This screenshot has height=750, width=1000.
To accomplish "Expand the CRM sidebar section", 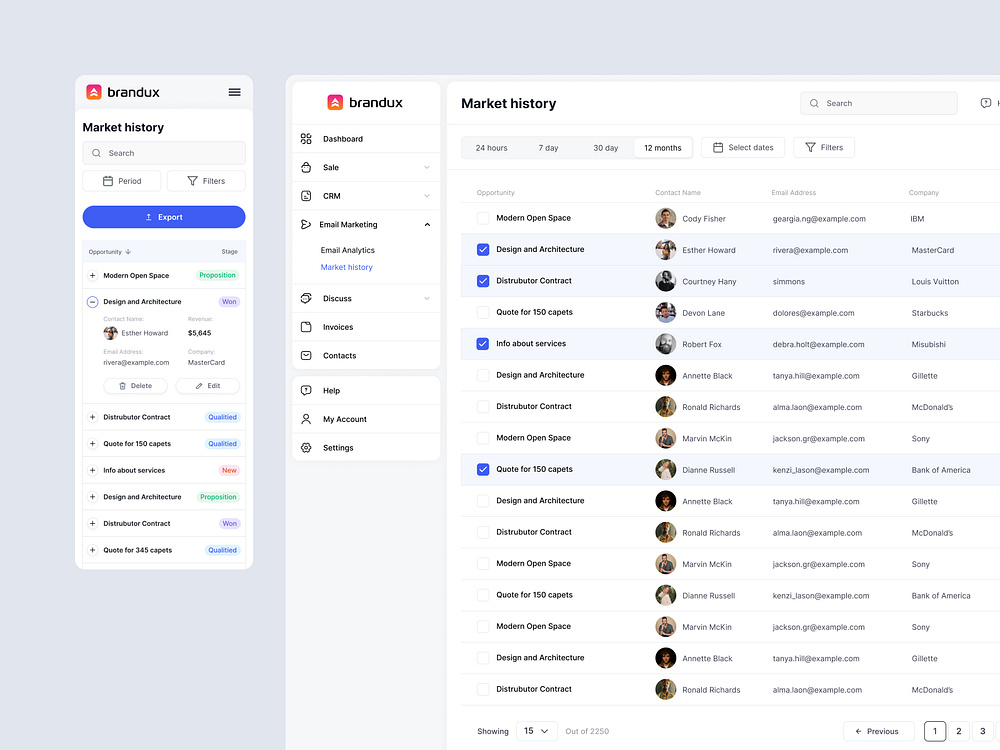I will click(427, 195).
